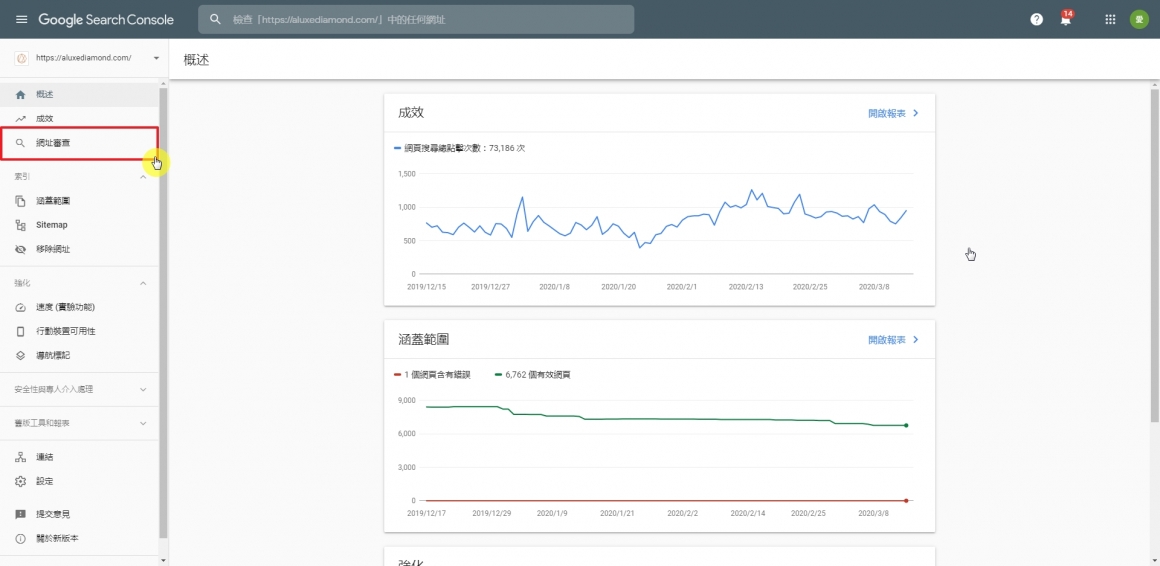1160x566 pixels.
Task: Open notifications bell with 14 badge
Action: point(1066,19)
